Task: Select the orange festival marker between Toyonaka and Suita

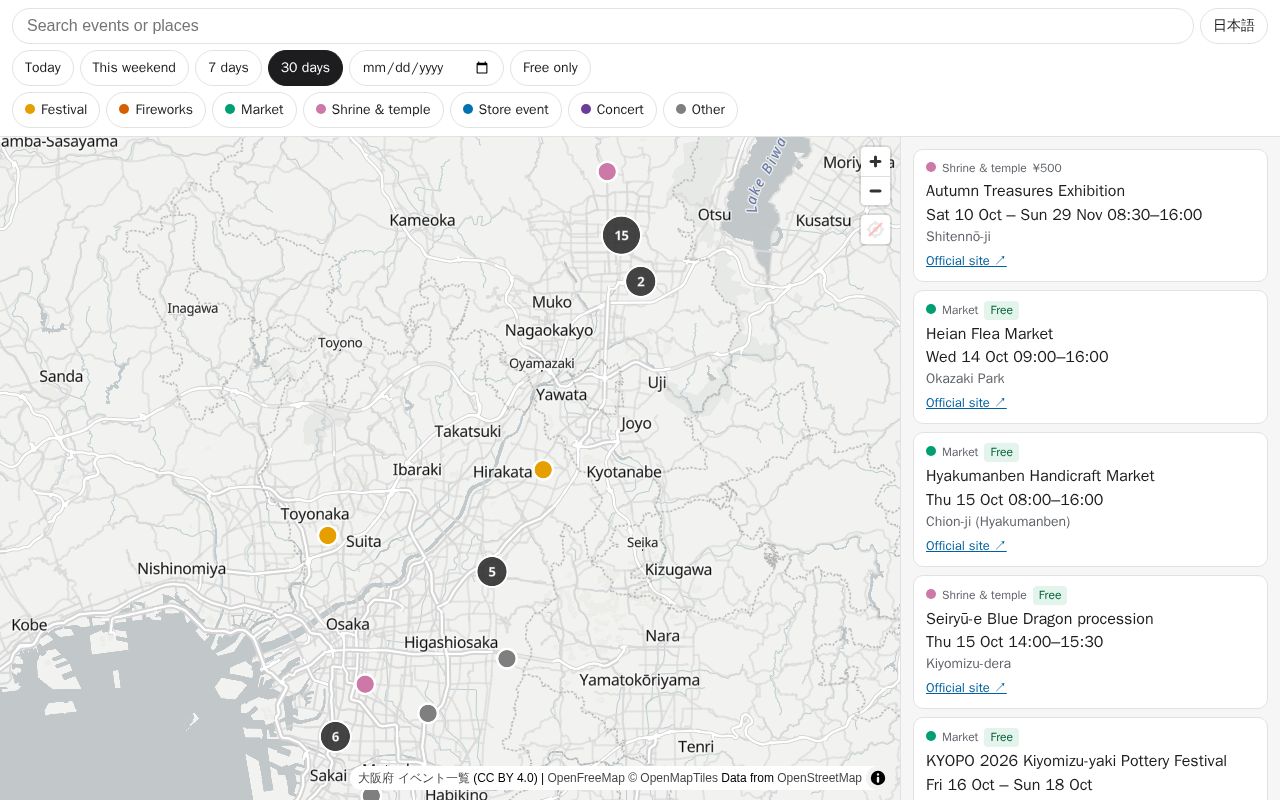Action: coord(327,535)
